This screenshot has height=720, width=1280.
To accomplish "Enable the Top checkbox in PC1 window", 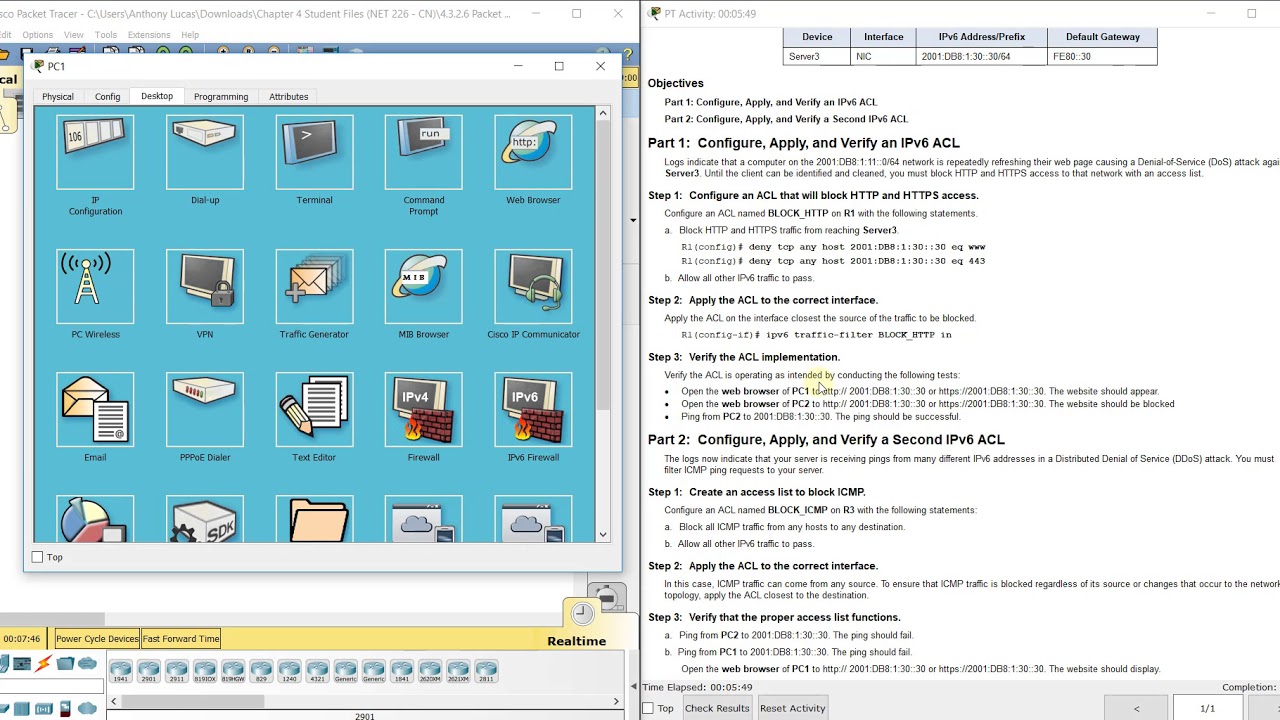I will (38, 557).
